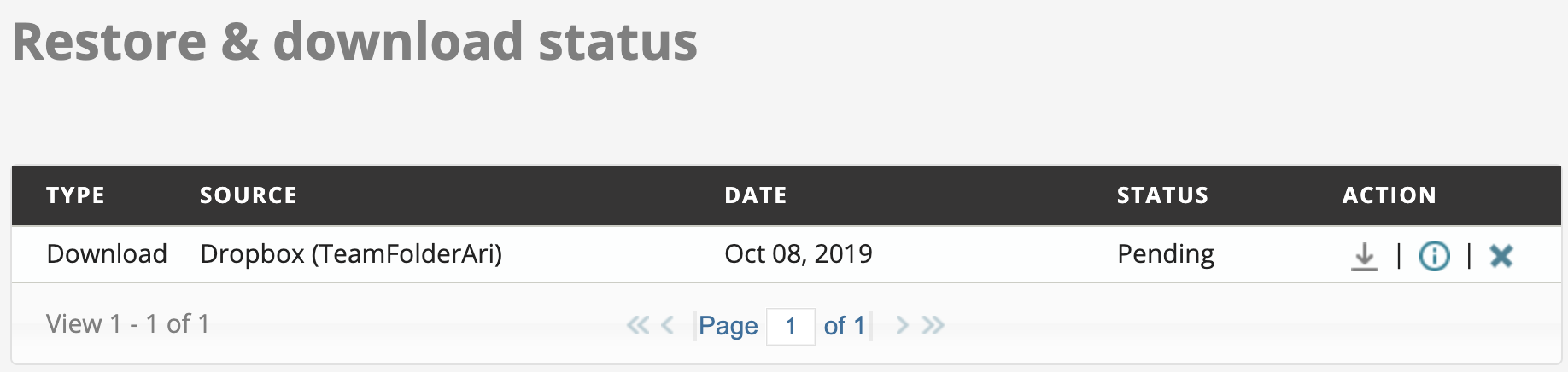This screenshot has width=1568, height=372.
Task: Click the "Page" label in the pager
Action: [728, 326]
